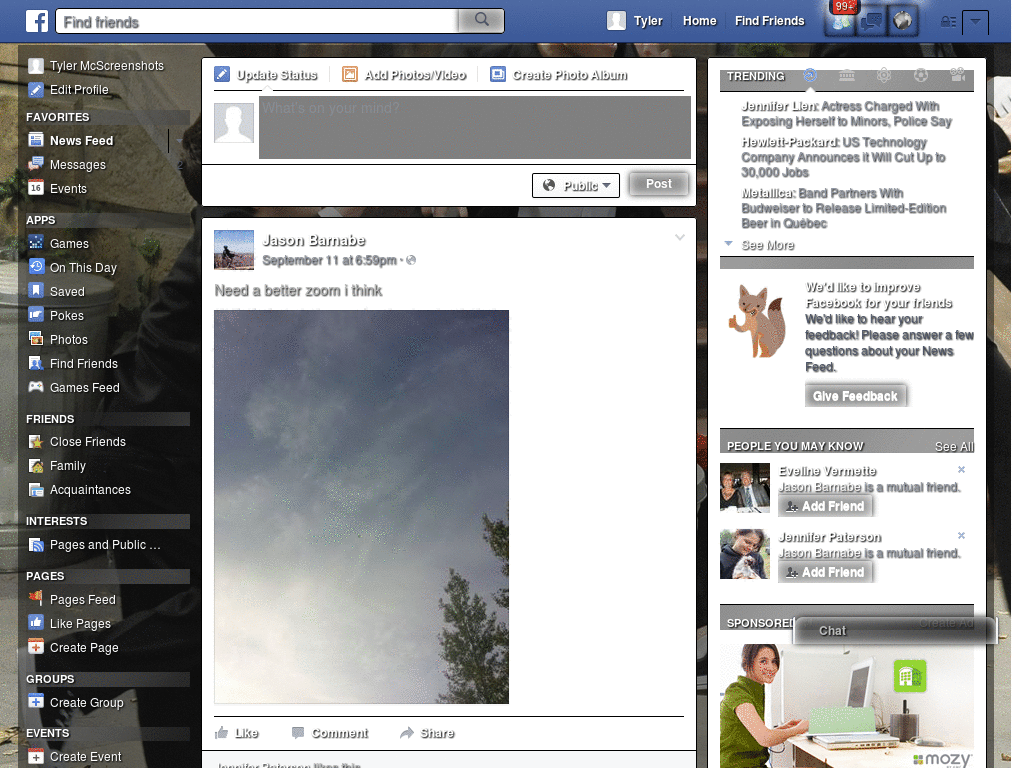Like Jason Barnabe's post
1024x768 pixels.
coord(236,733)
